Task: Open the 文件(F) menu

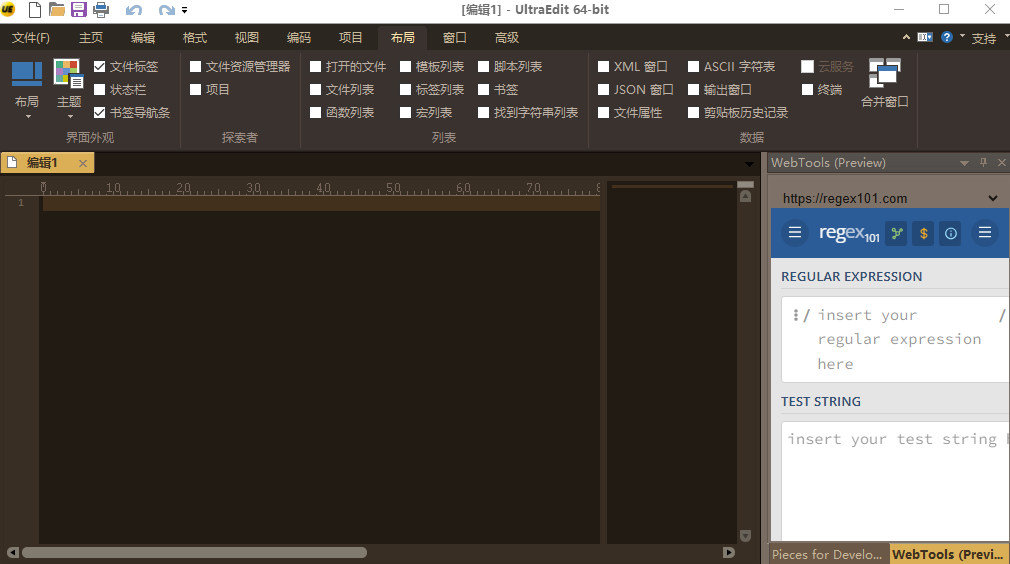Action: 30,38
